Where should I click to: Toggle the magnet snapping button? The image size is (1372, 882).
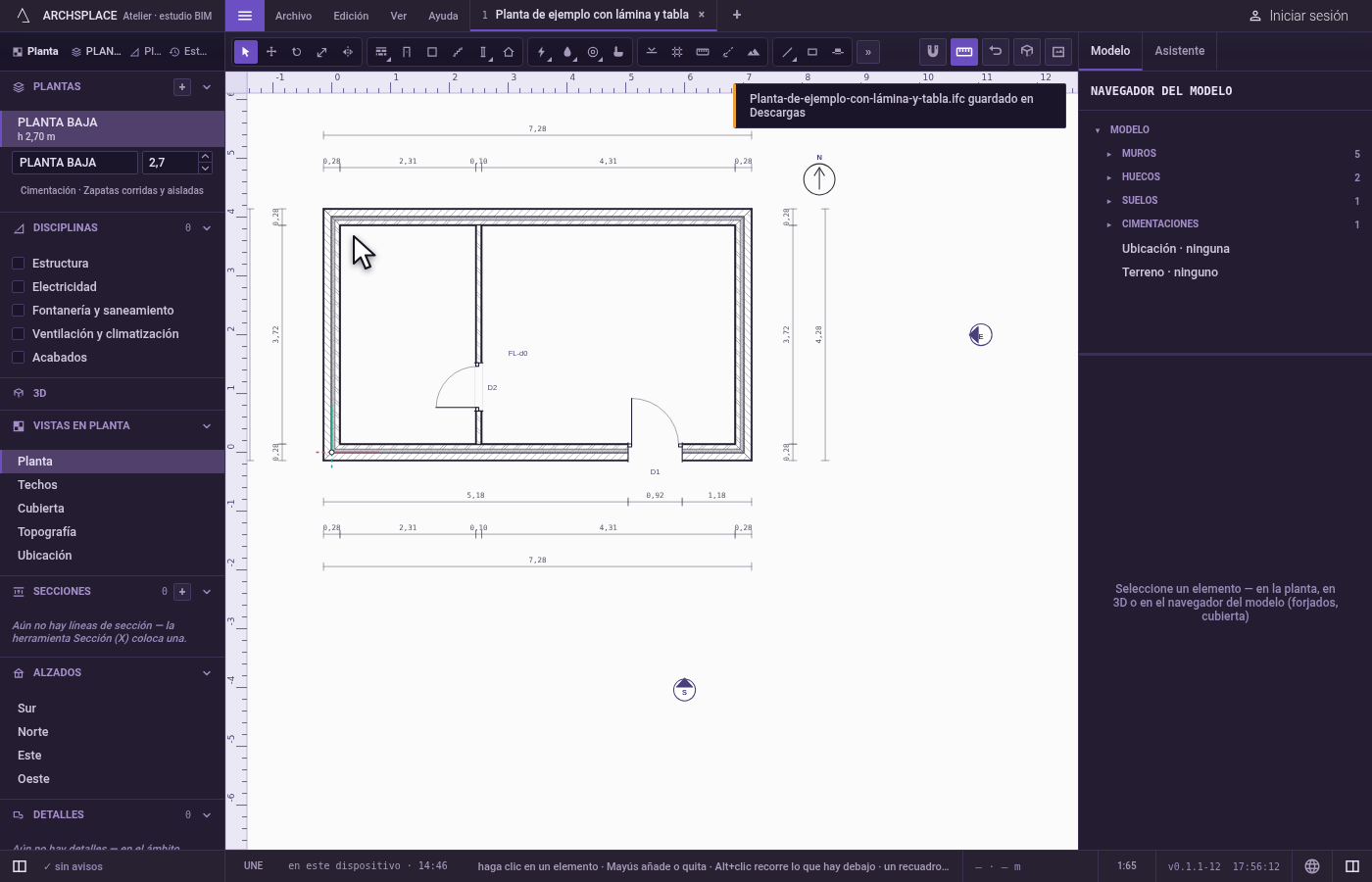933,52
